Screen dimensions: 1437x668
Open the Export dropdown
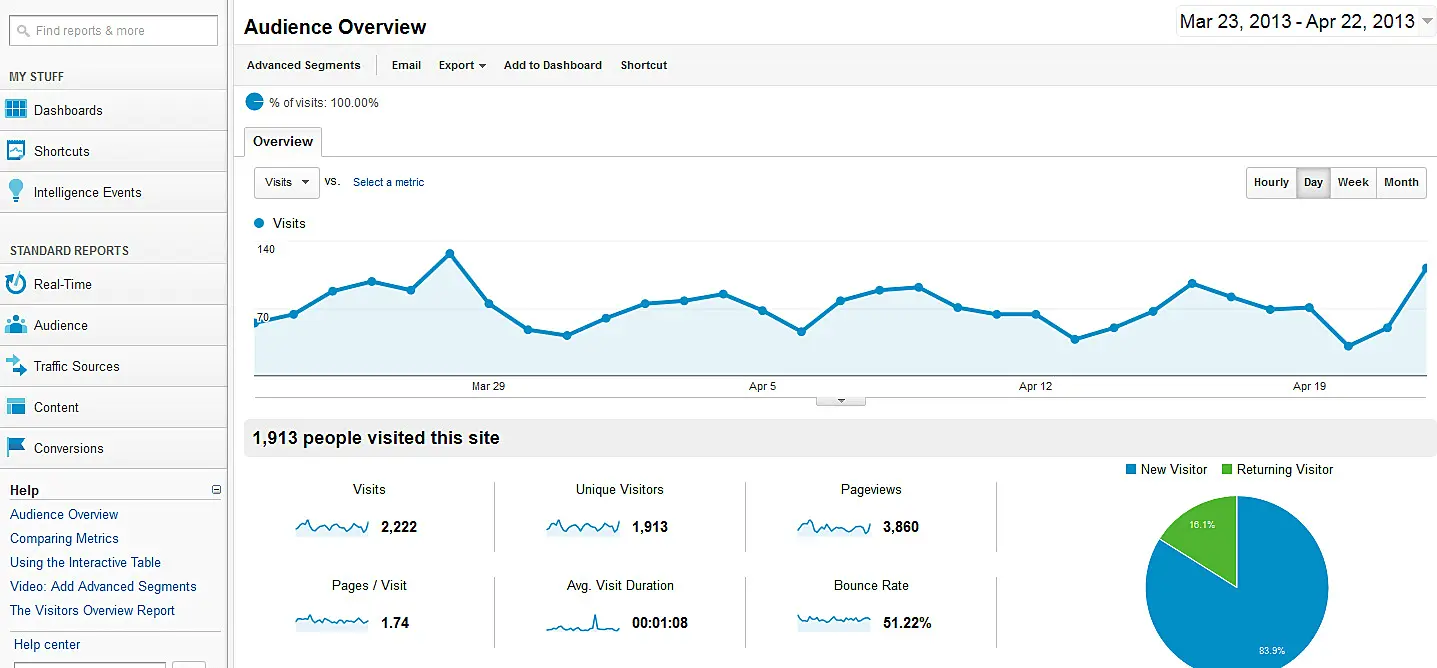(x=461, y=65)
